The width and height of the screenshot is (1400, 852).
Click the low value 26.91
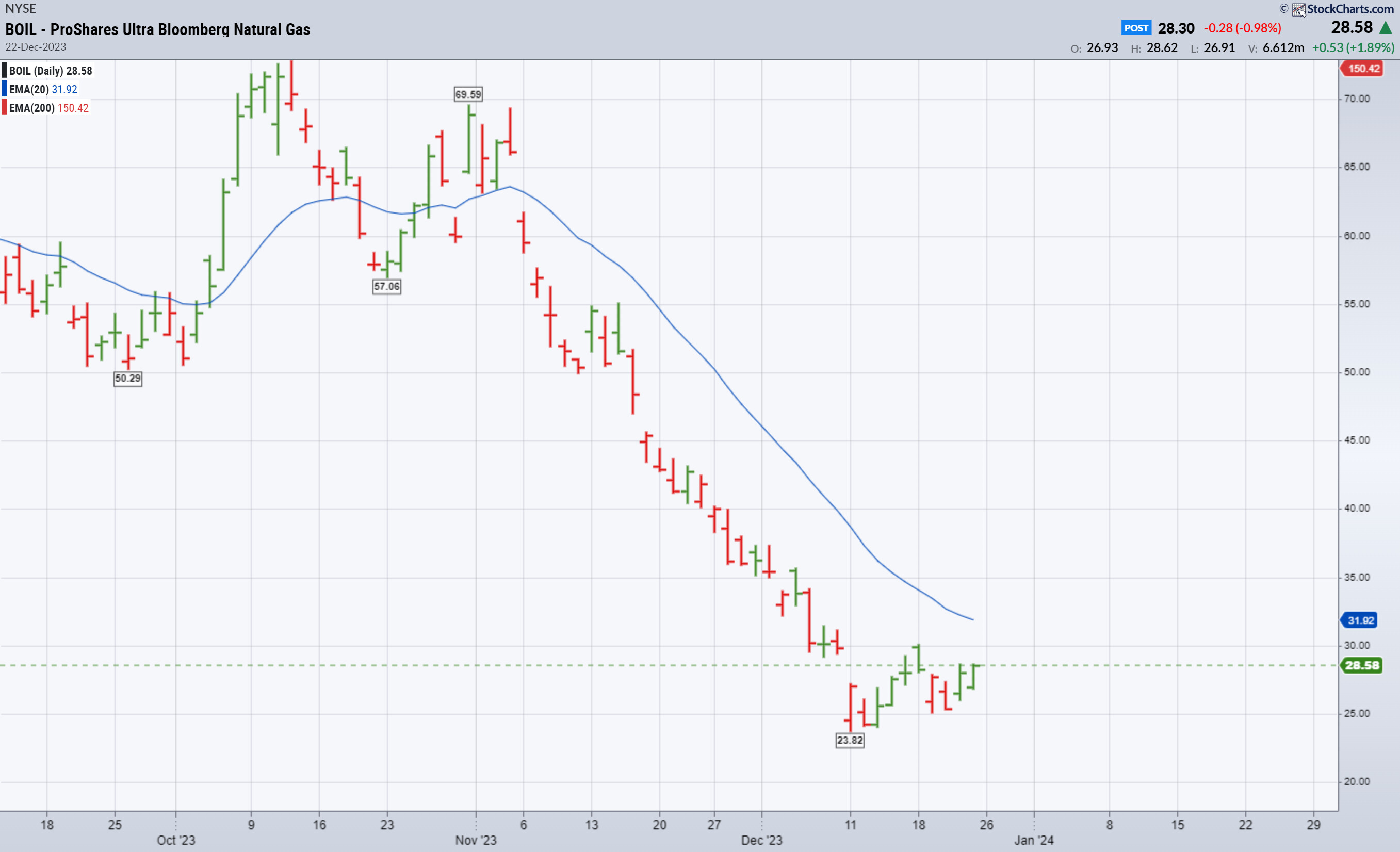1219,48
